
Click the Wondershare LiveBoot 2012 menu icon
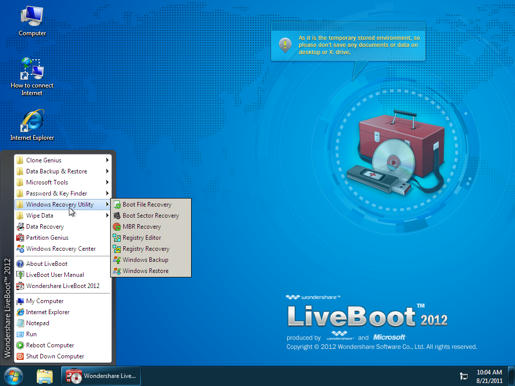[x=20, y=286]
